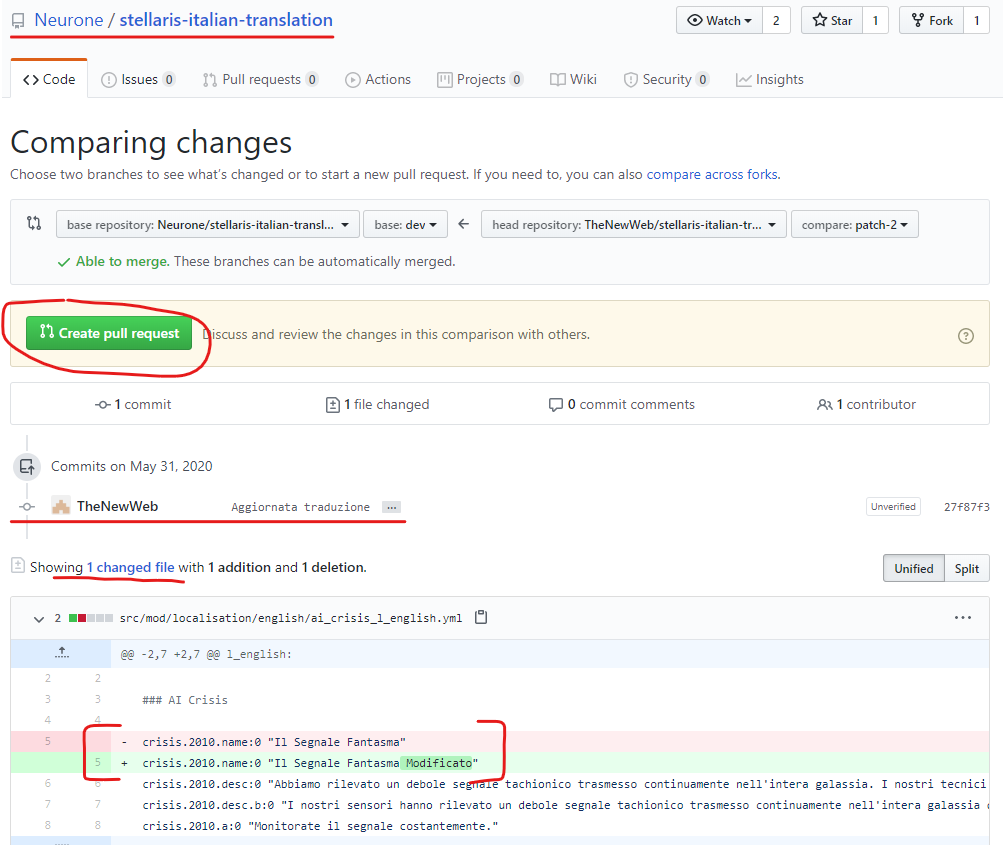
Task: Open the base repository dropdown
Action: 208,225
